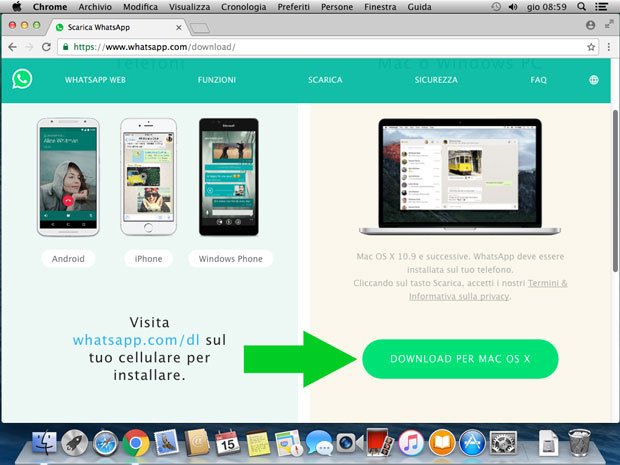
Task: Open Finder in the Dock
Action: pos(43,442)
